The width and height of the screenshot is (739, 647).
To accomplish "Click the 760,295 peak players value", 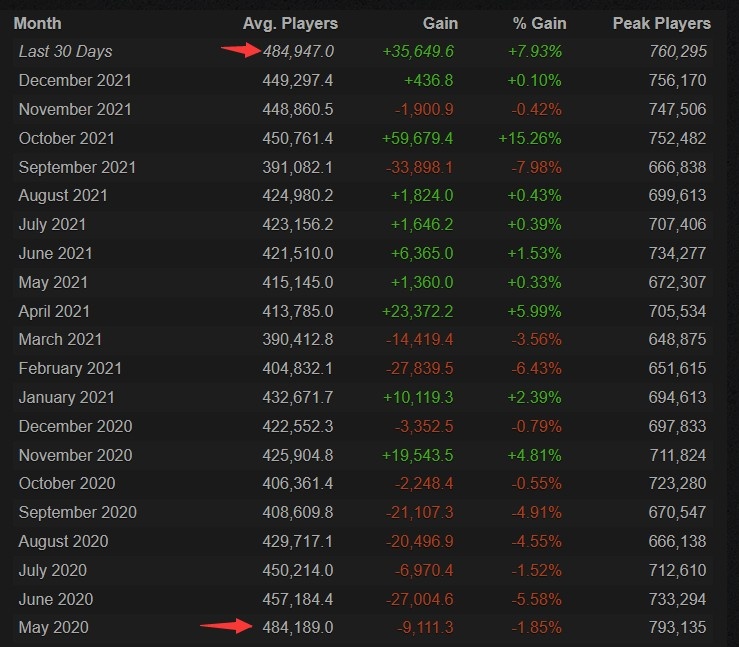I will [678, 51].
